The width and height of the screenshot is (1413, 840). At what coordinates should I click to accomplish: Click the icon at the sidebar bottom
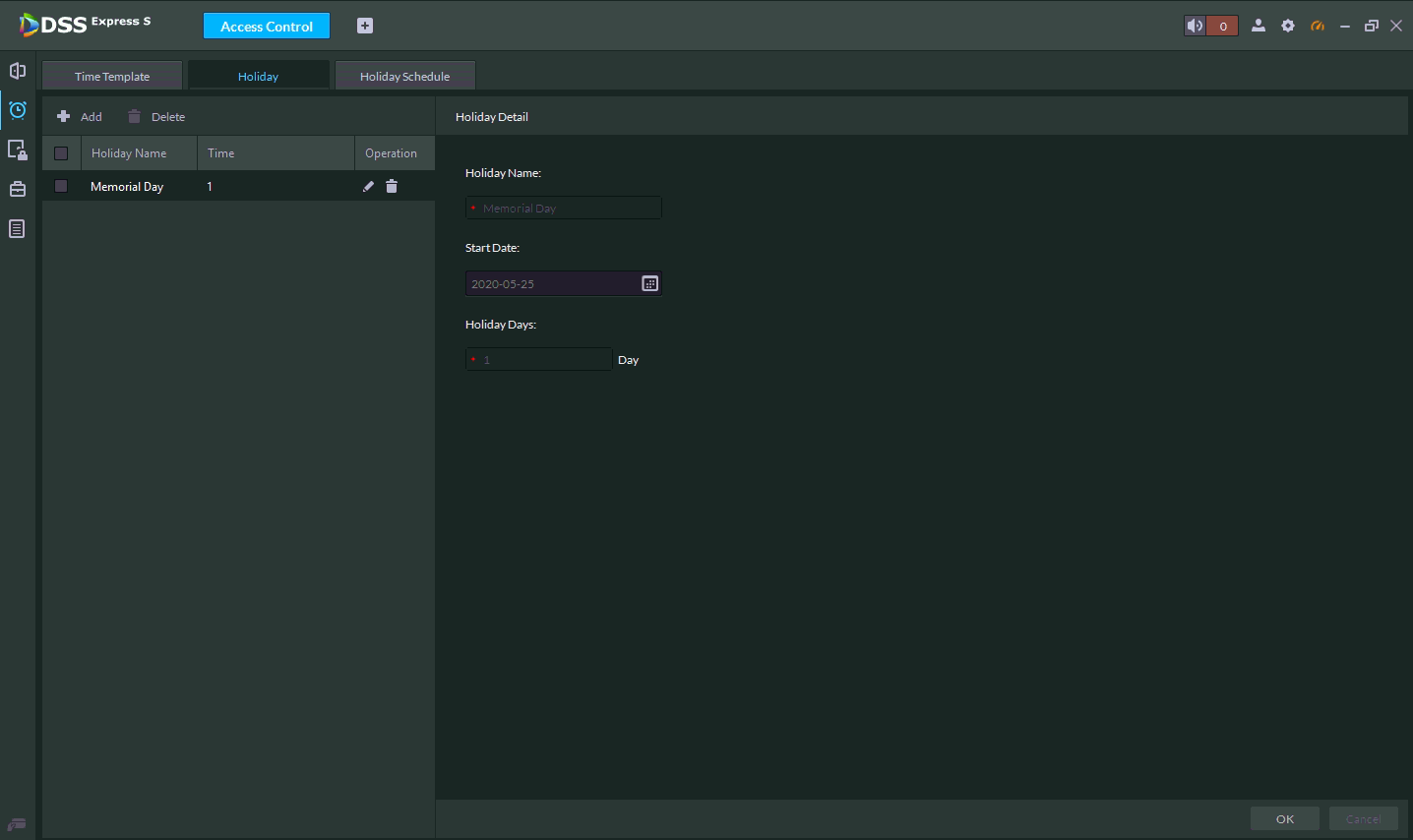point(17,824)
